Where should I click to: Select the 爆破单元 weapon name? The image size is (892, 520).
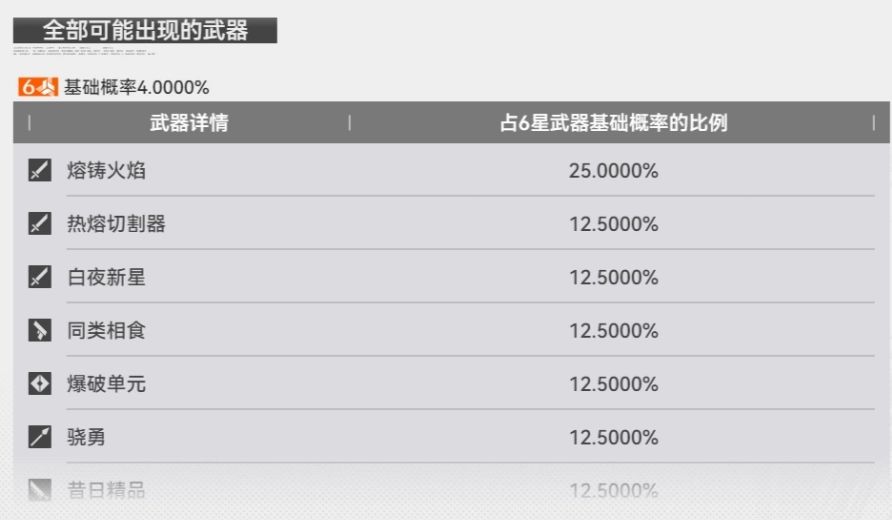click(106, 384)
